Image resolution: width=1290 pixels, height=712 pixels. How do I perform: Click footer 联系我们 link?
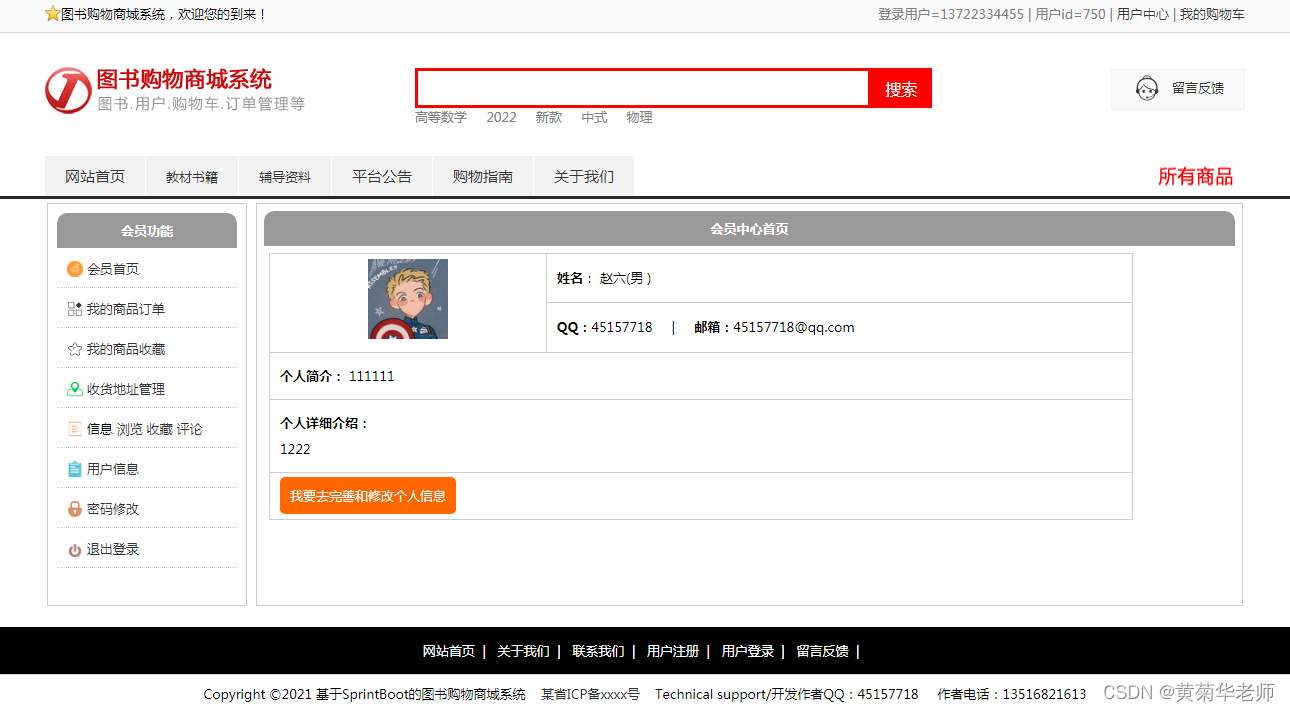(598, 651)
